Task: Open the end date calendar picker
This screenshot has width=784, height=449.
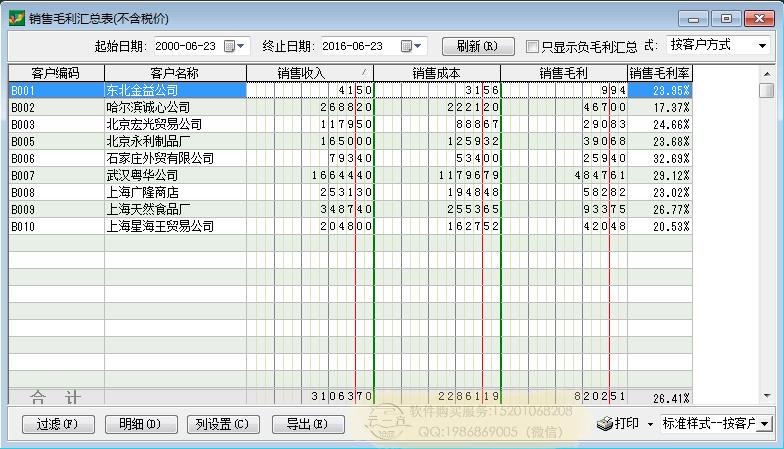Action: [x=411, y=46]
